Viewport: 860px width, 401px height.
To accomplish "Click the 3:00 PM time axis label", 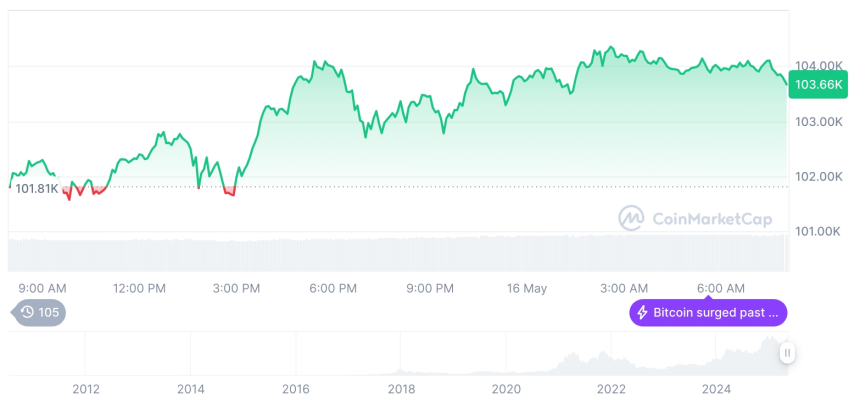I will click(237, 288).
